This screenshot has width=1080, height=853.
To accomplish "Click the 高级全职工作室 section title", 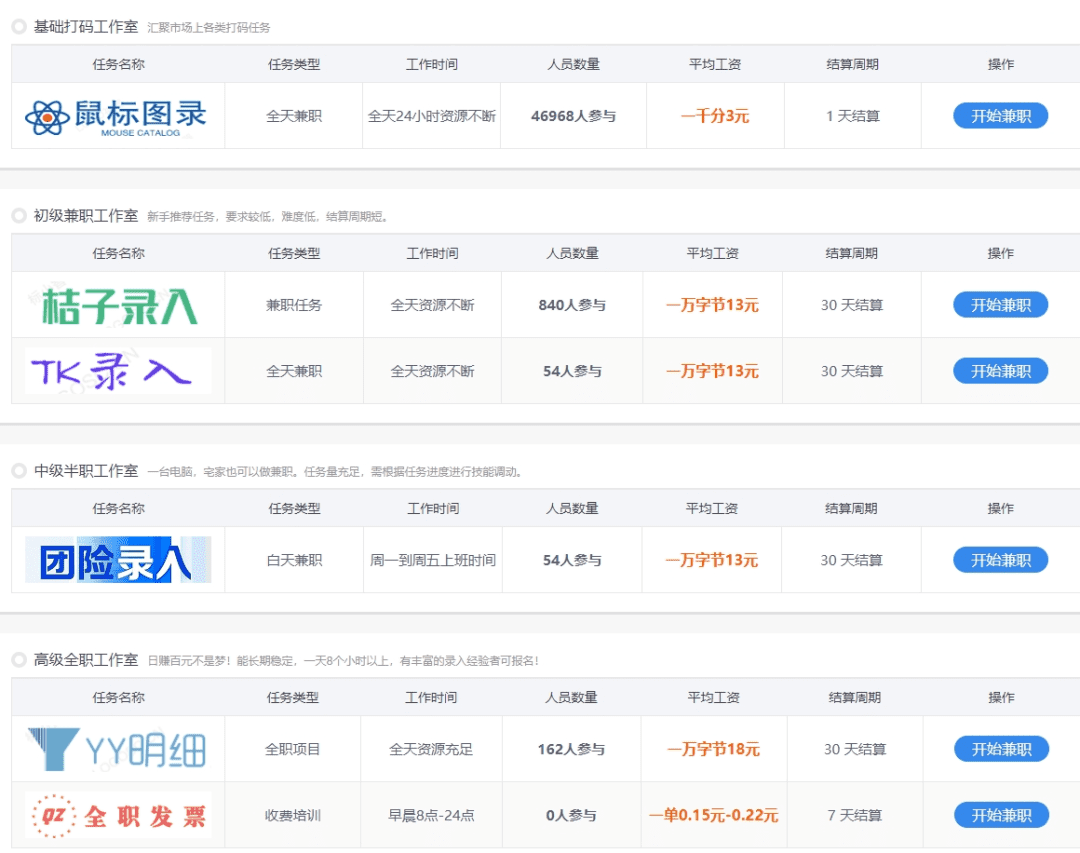I will [x=86, y=660].
